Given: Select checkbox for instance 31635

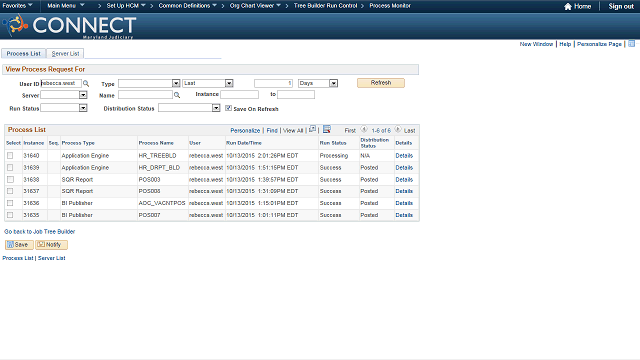Looking at the screenshot, I should click(10, 215).
